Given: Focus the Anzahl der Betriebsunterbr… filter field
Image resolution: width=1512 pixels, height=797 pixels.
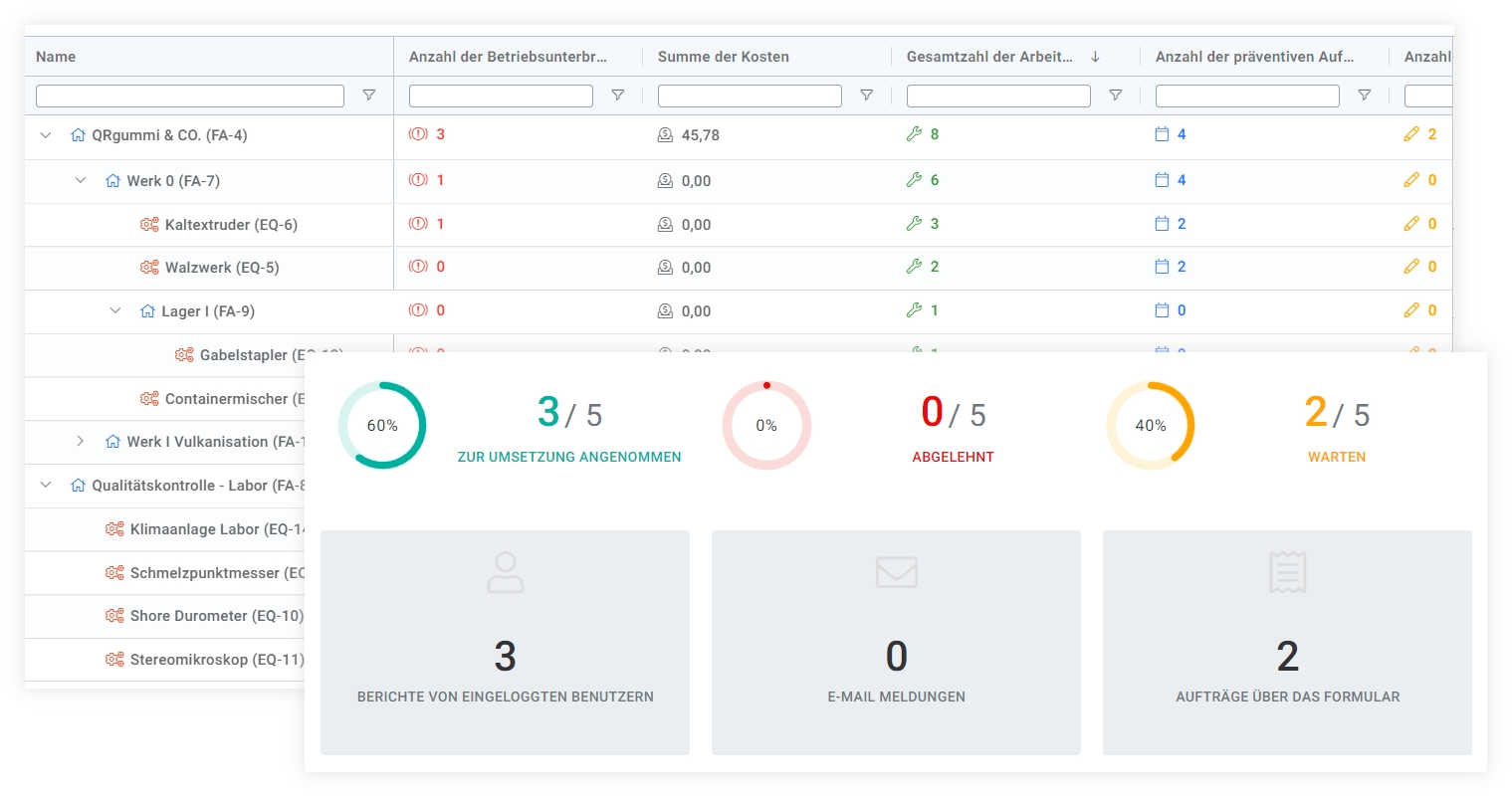Looking at the screenshot, I should 501,96.
